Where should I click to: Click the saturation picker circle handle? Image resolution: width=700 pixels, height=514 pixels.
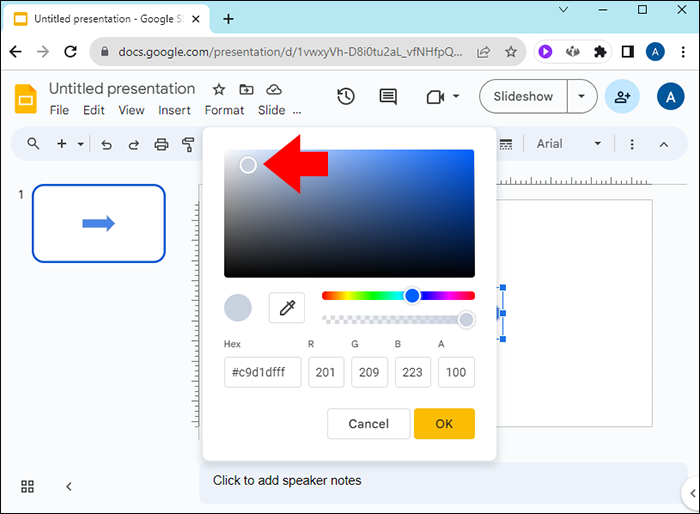tap(248, 165)
